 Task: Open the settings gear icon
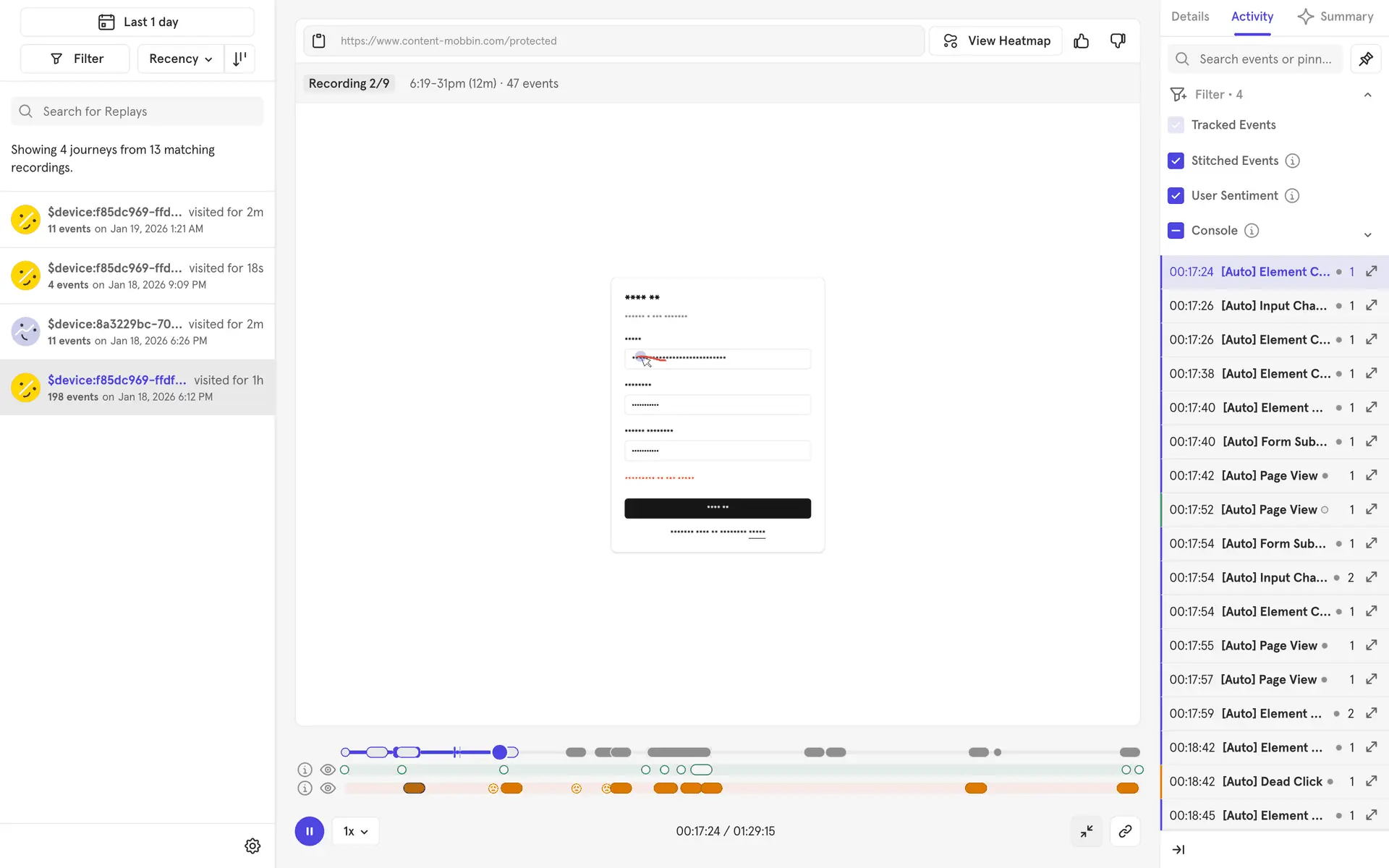(252, 846)
